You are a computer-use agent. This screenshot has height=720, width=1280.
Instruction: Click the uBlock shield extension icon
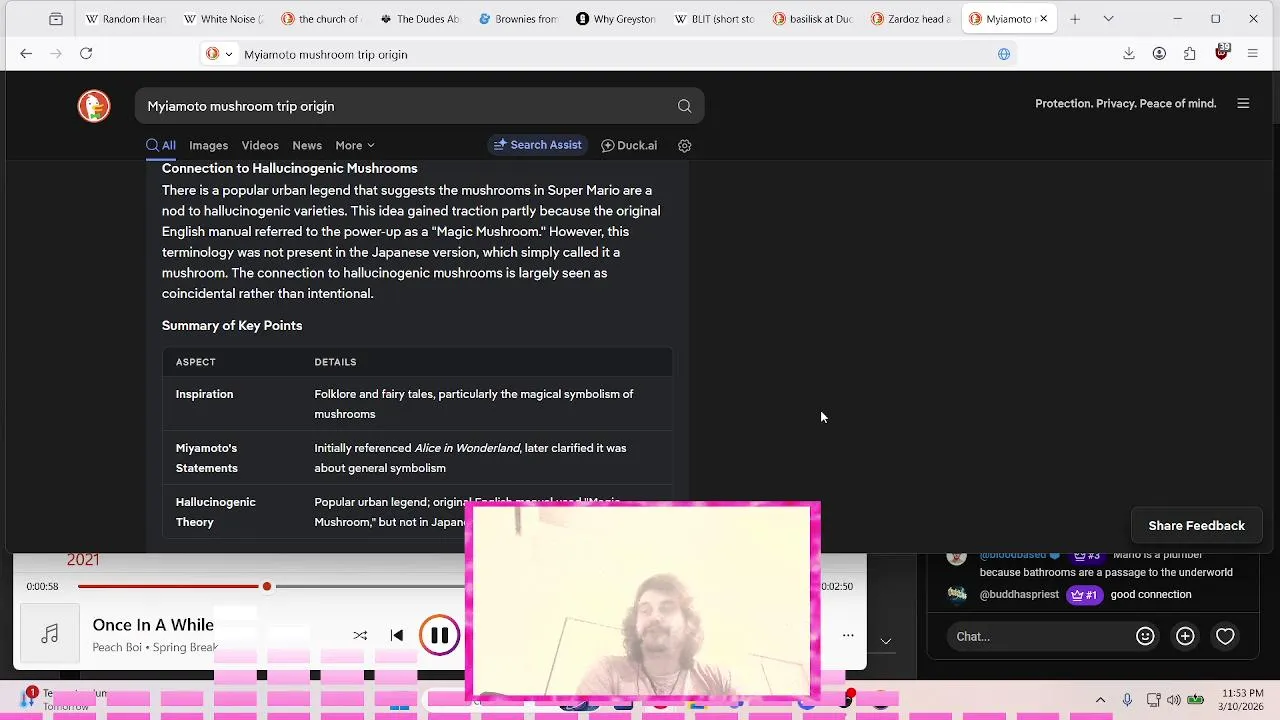tap(1221, 52)
